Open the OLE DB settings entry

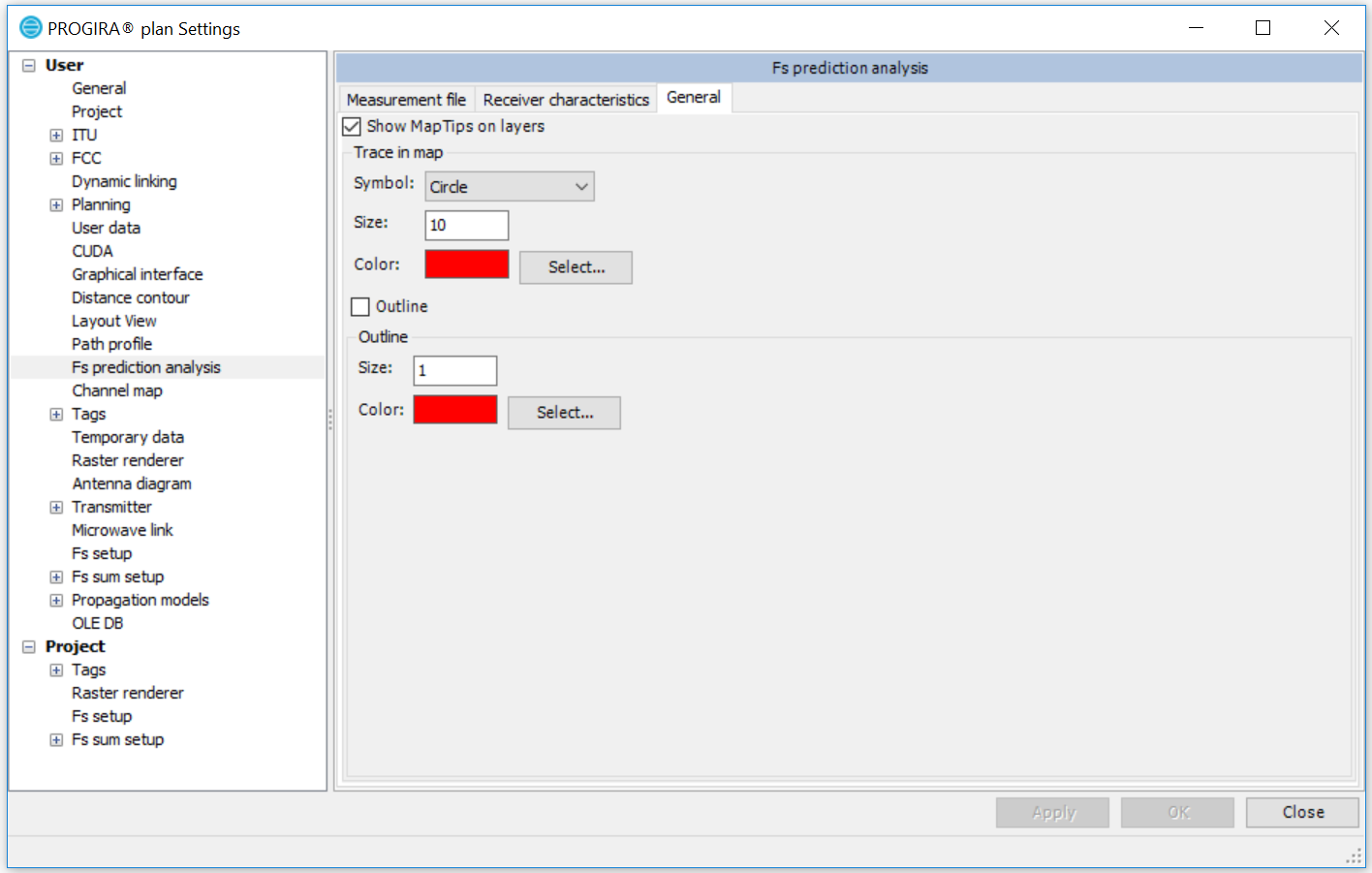[98, 623]
